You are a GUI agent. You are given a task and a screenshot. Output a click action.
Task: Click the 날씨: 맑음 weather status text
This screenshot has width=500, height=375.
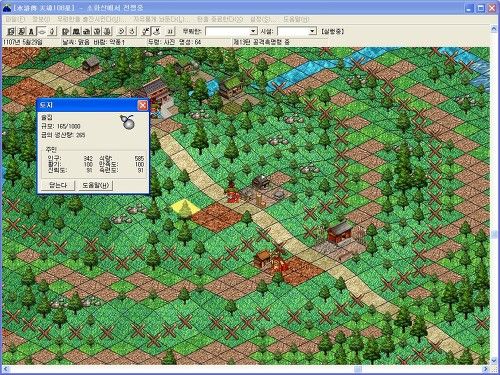coord(76,42)
